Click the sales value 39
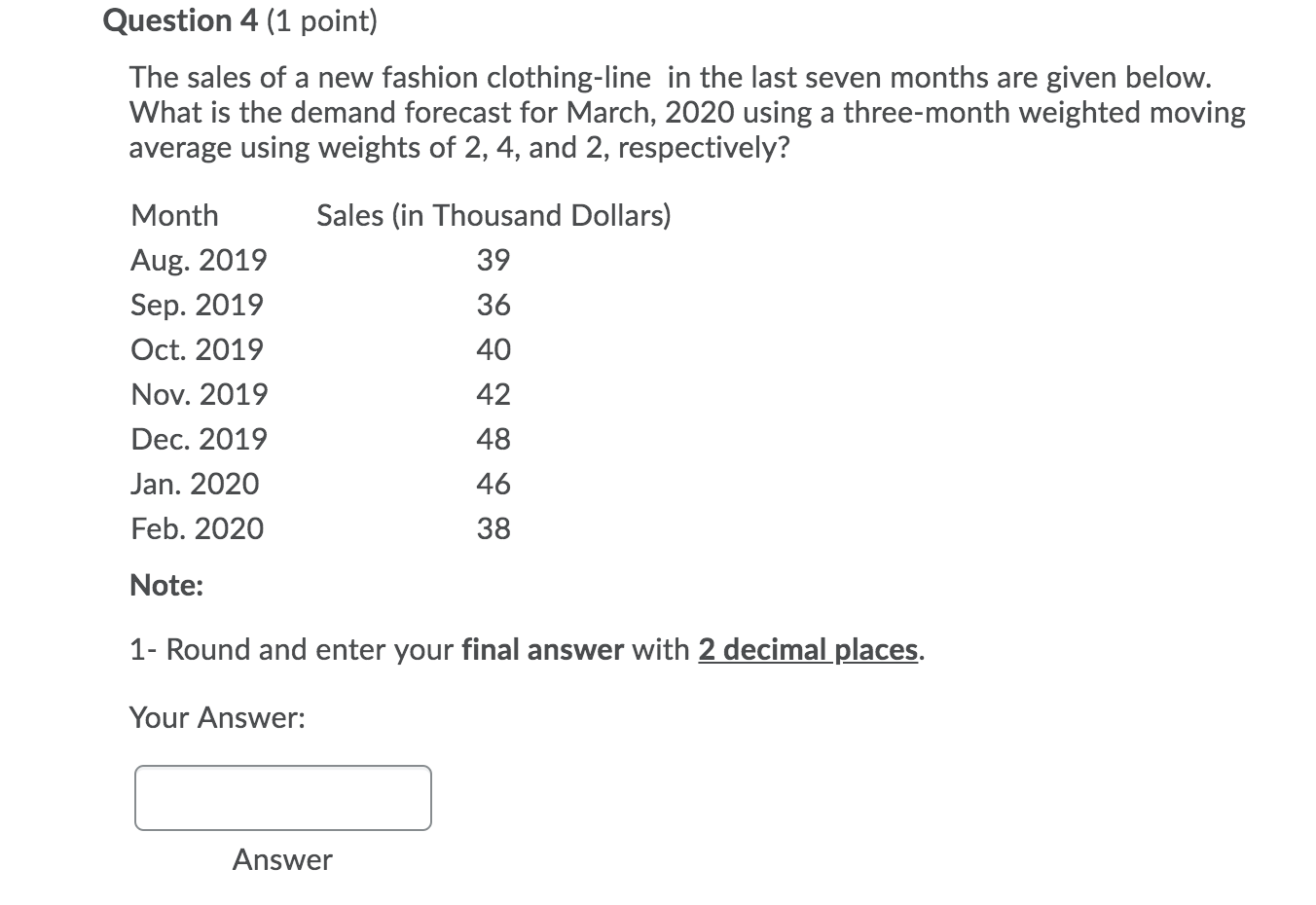 (x=493, y=260)
